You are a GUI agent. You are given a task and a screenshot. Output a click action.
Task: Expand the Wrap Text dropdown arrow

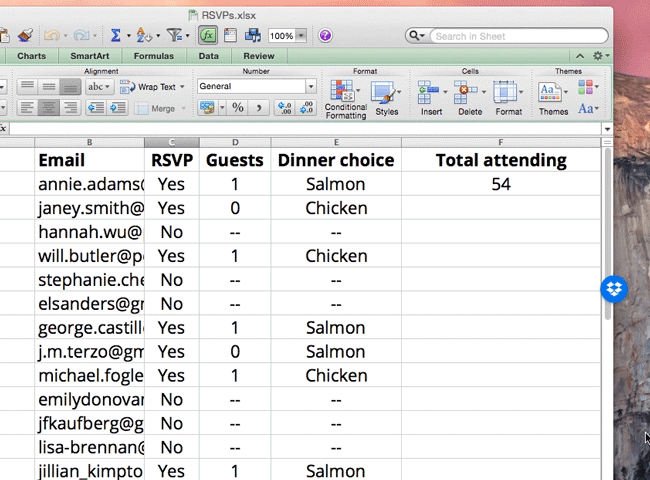point(182,87)
